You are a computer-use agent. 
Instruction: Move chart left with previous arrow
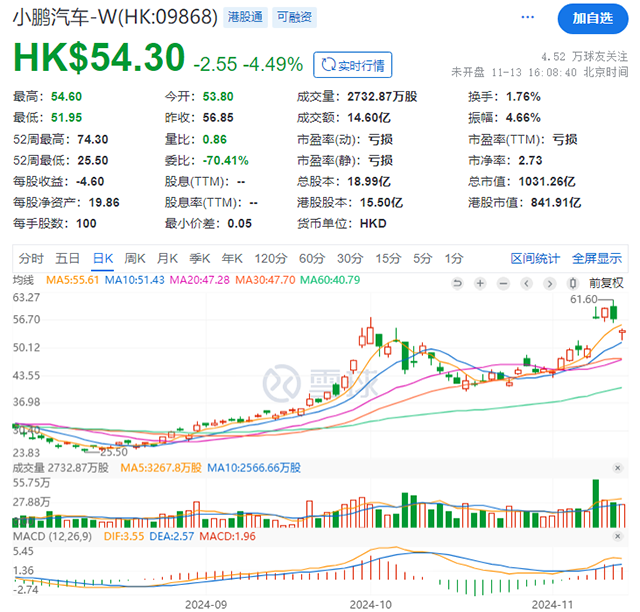click(527, 283)
